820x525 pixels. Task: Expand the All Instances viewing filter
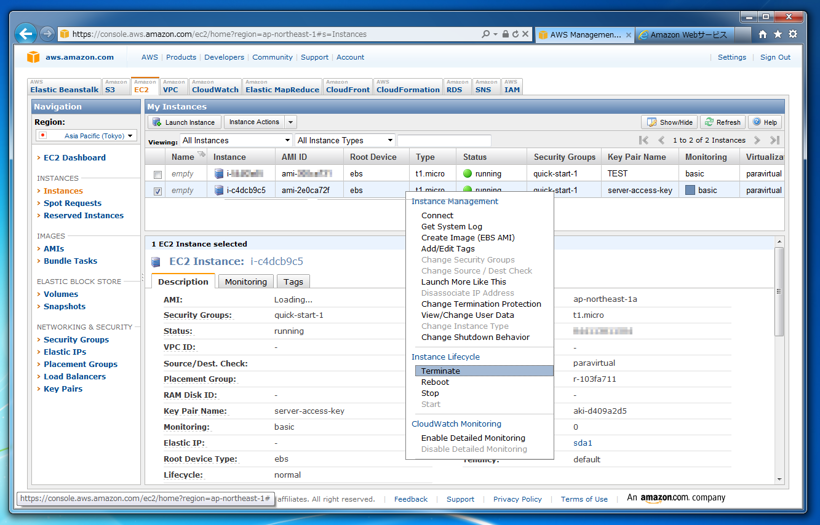(x=235, y=141)
